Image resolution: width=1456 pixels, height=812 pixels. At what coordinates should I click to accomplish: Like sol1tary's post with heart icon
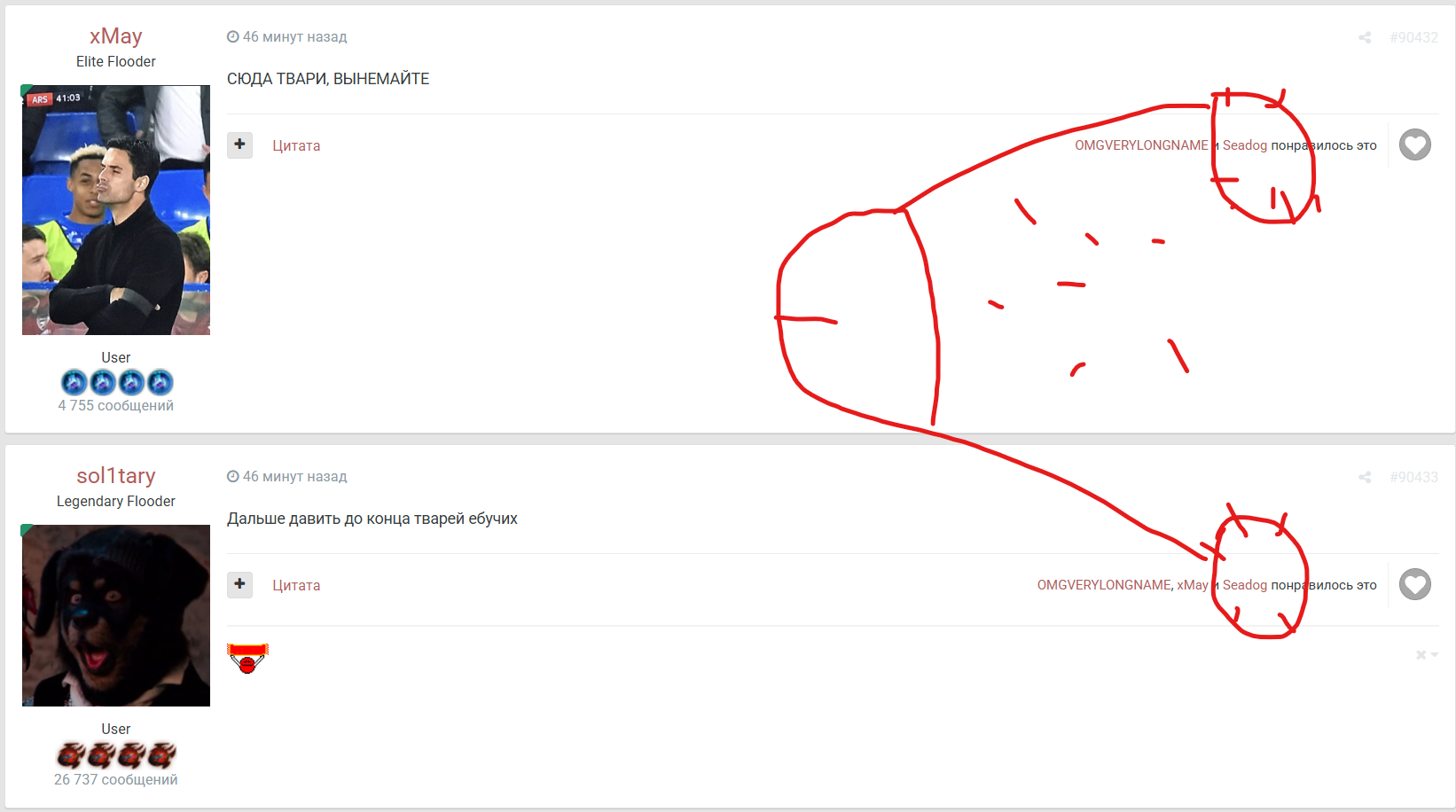click(x=1415, y=584)
